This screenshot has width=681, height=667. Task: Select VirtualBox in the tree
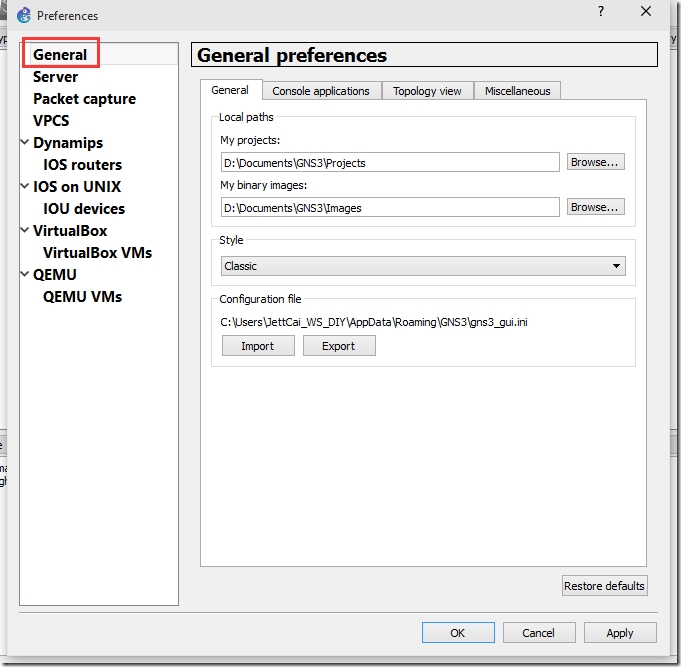click(70, 231)
